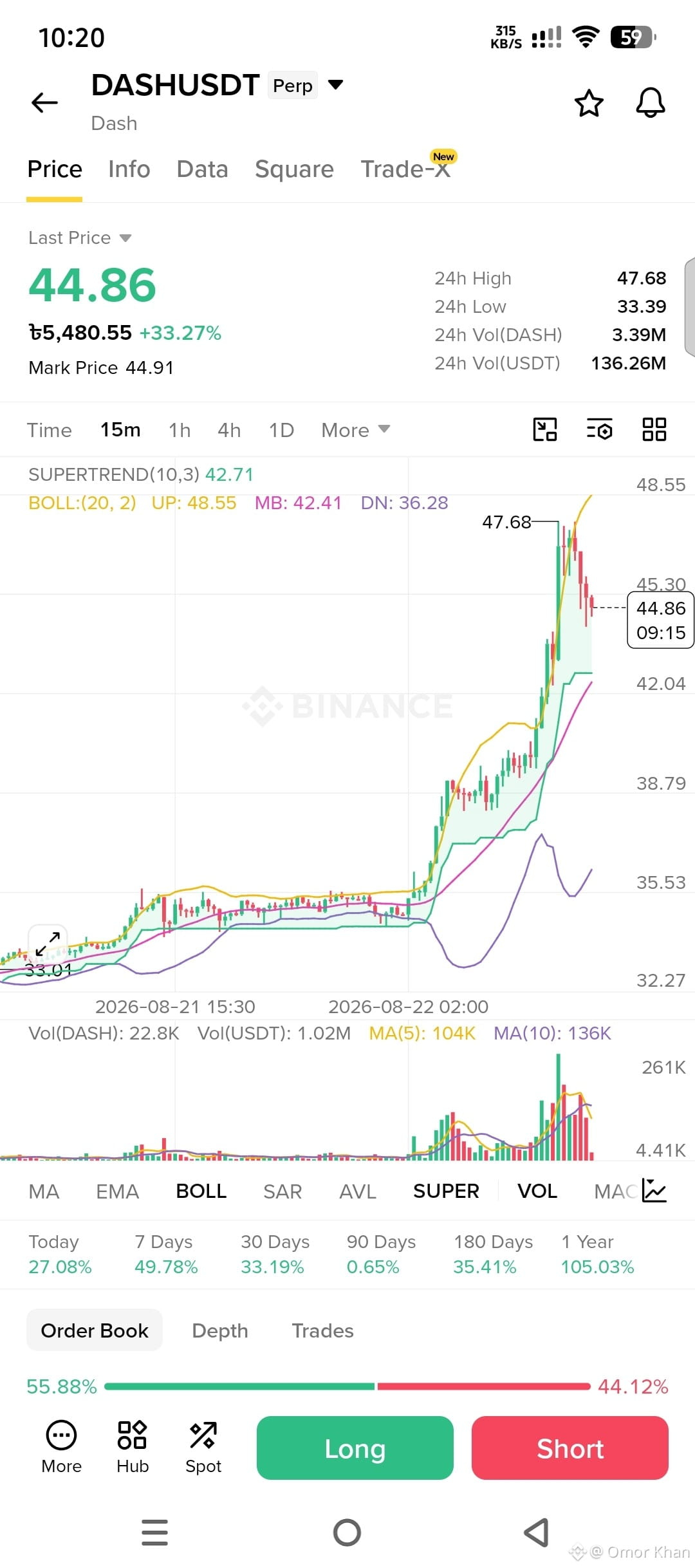Toggle the BOLL indicator off
The height and width of the screenshot is (1568, 695).
(x=201, y=1191)
